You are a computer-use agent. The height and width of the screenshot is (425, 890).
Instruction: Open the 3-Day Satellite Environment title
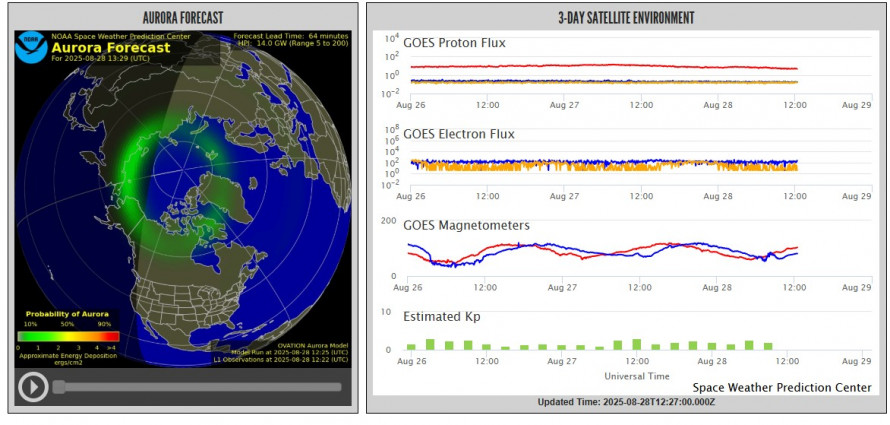(x=625, y=18)
